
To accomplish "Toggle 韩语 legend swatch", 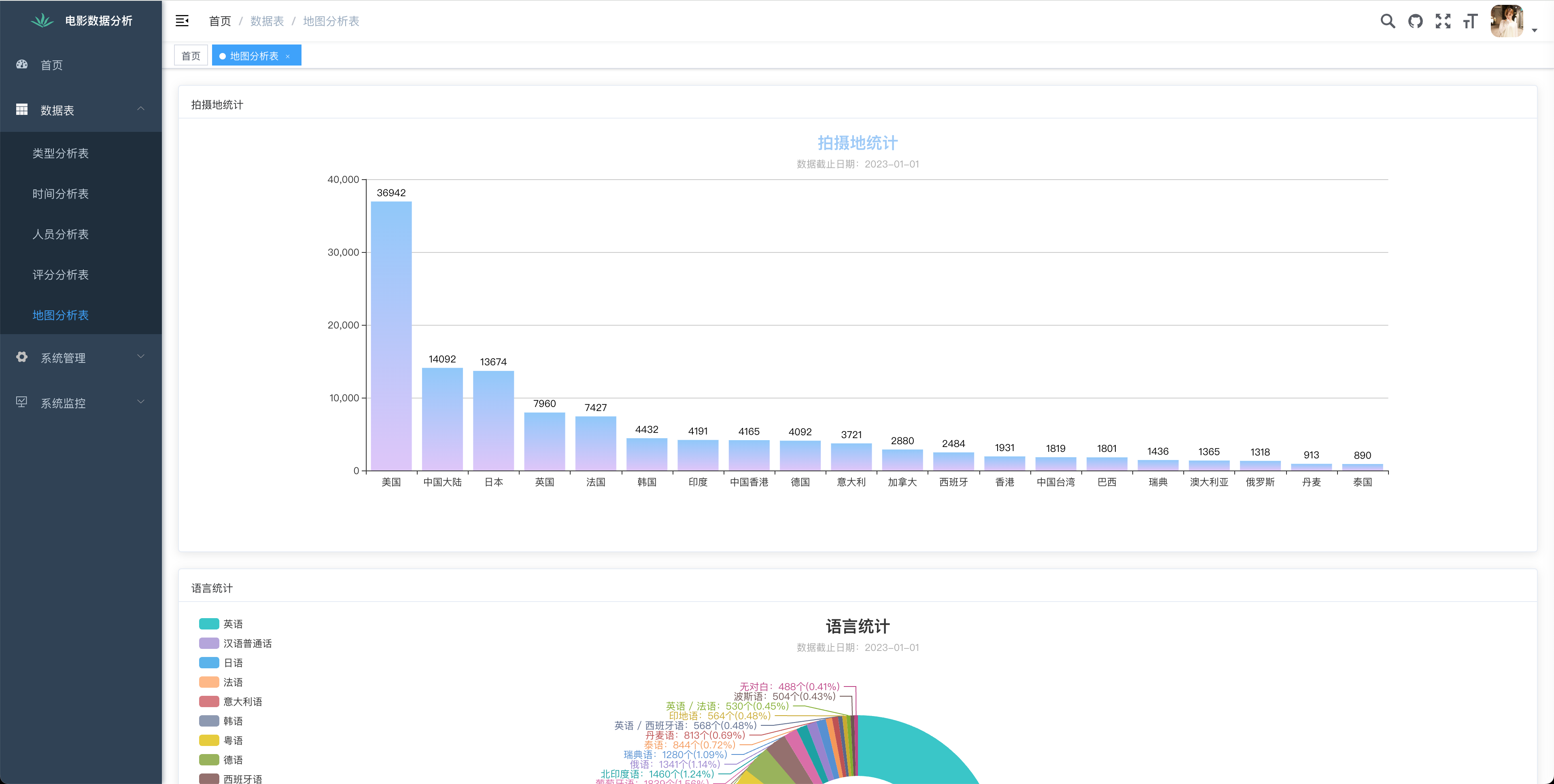I will tap(209, 720).
